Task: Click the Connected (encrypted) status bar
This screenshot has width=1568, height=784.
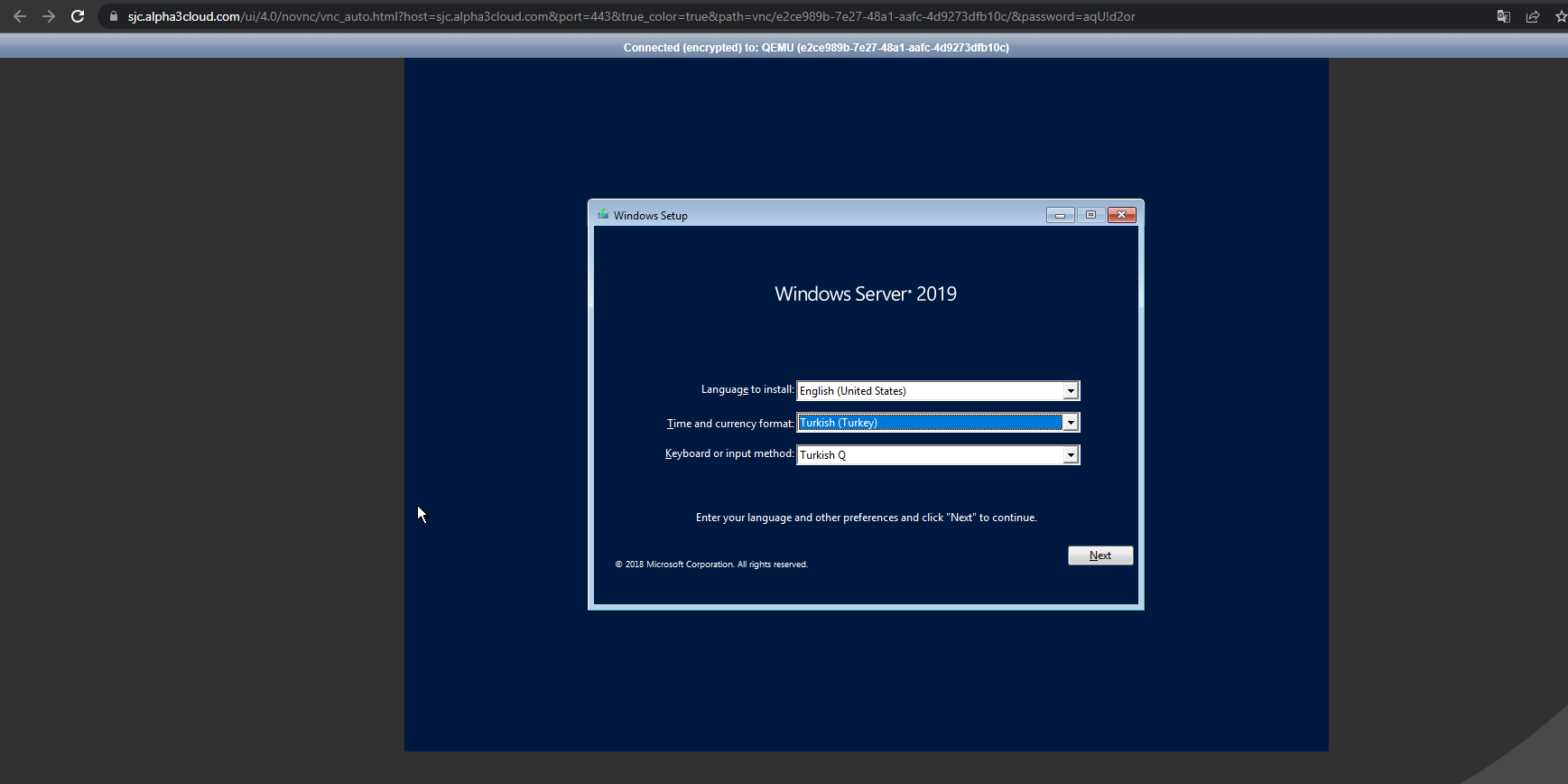Action: (x=816, y=47)
